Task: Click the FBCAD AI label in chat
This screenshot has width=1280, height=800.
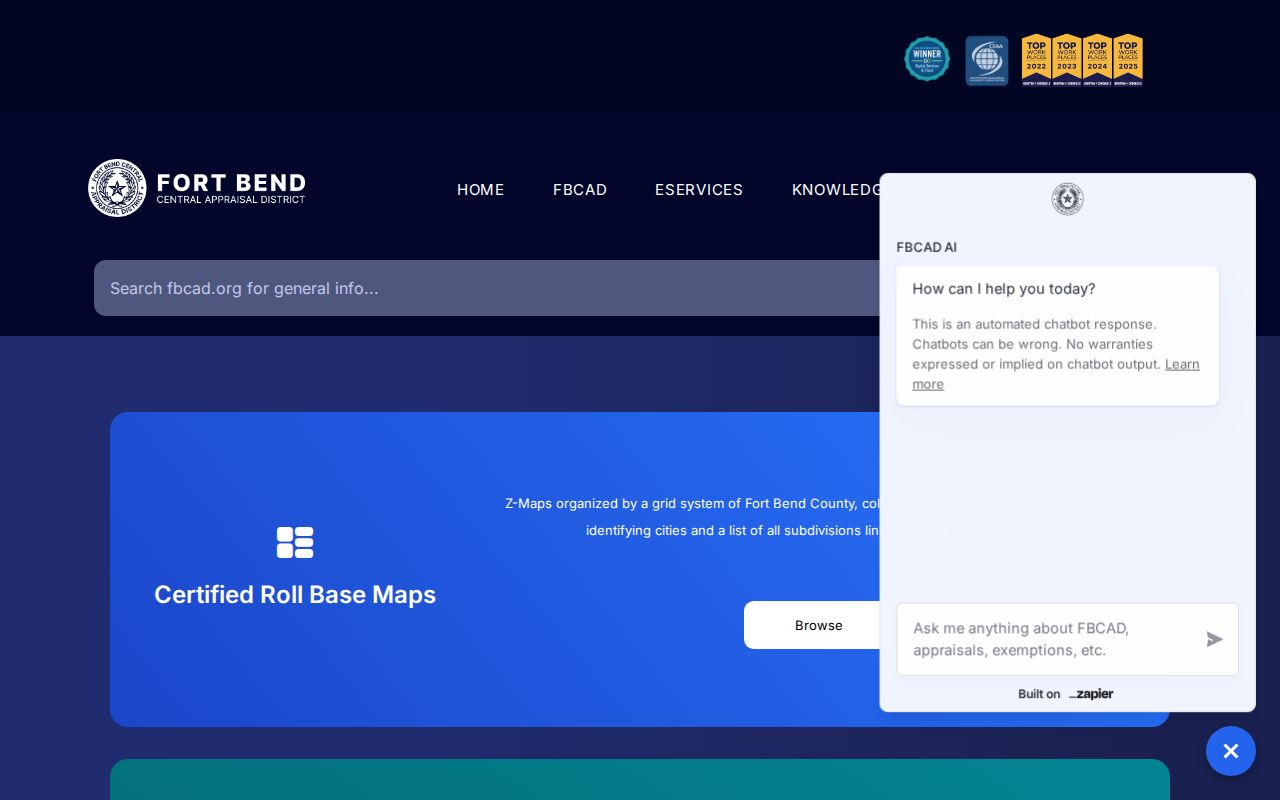Action: pyautogui.click(x=927, y=247)
